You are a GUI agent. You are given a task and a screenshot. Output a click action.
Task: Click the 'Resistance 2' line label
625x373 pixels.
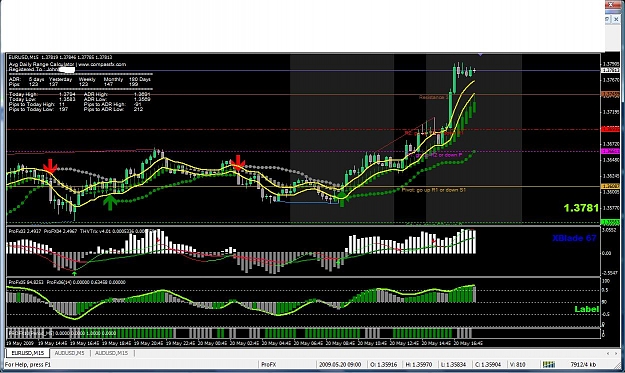pyautogui.click(x=433, y=97)
